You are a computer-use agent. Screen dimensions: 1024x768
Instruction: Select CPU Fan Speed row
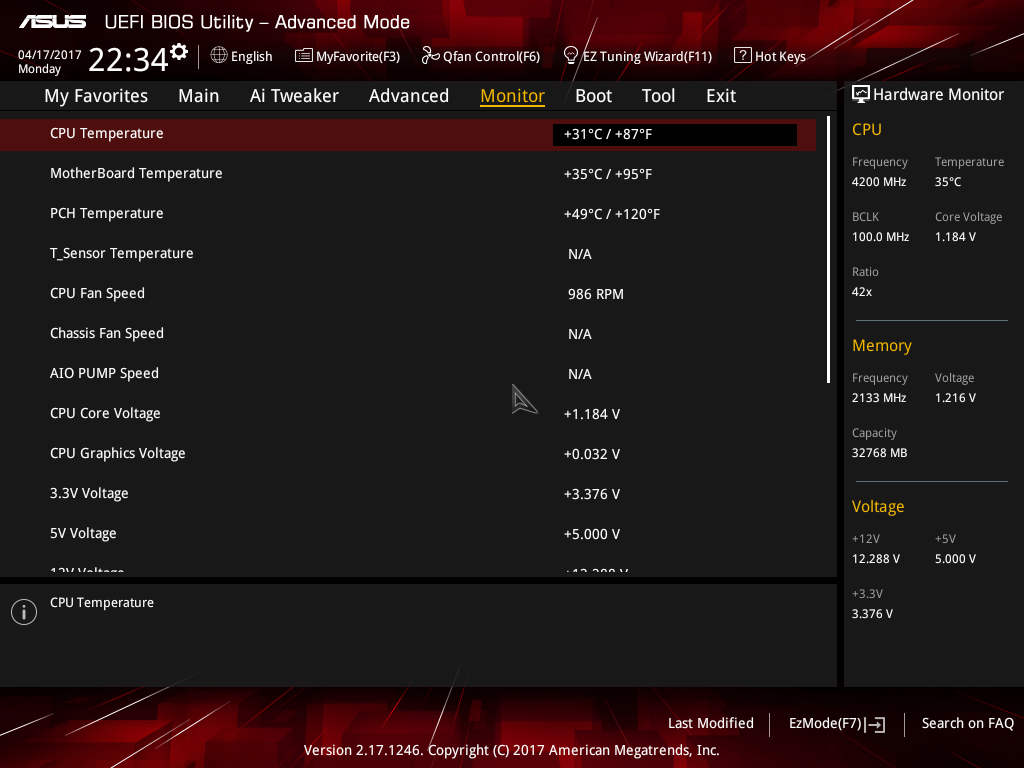point(408,294)
